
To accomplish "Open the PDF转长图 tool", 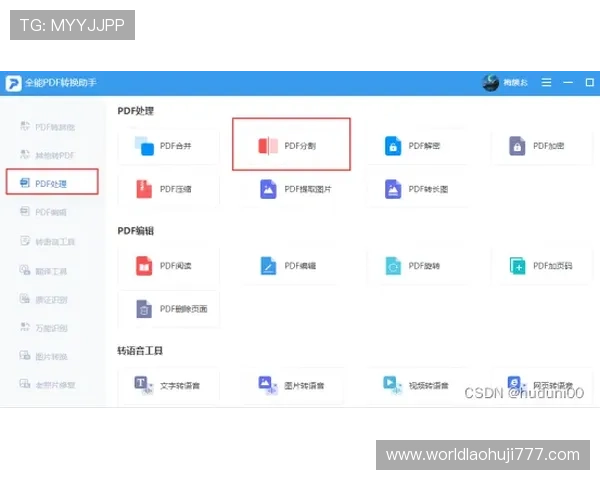I will point(415,188).
